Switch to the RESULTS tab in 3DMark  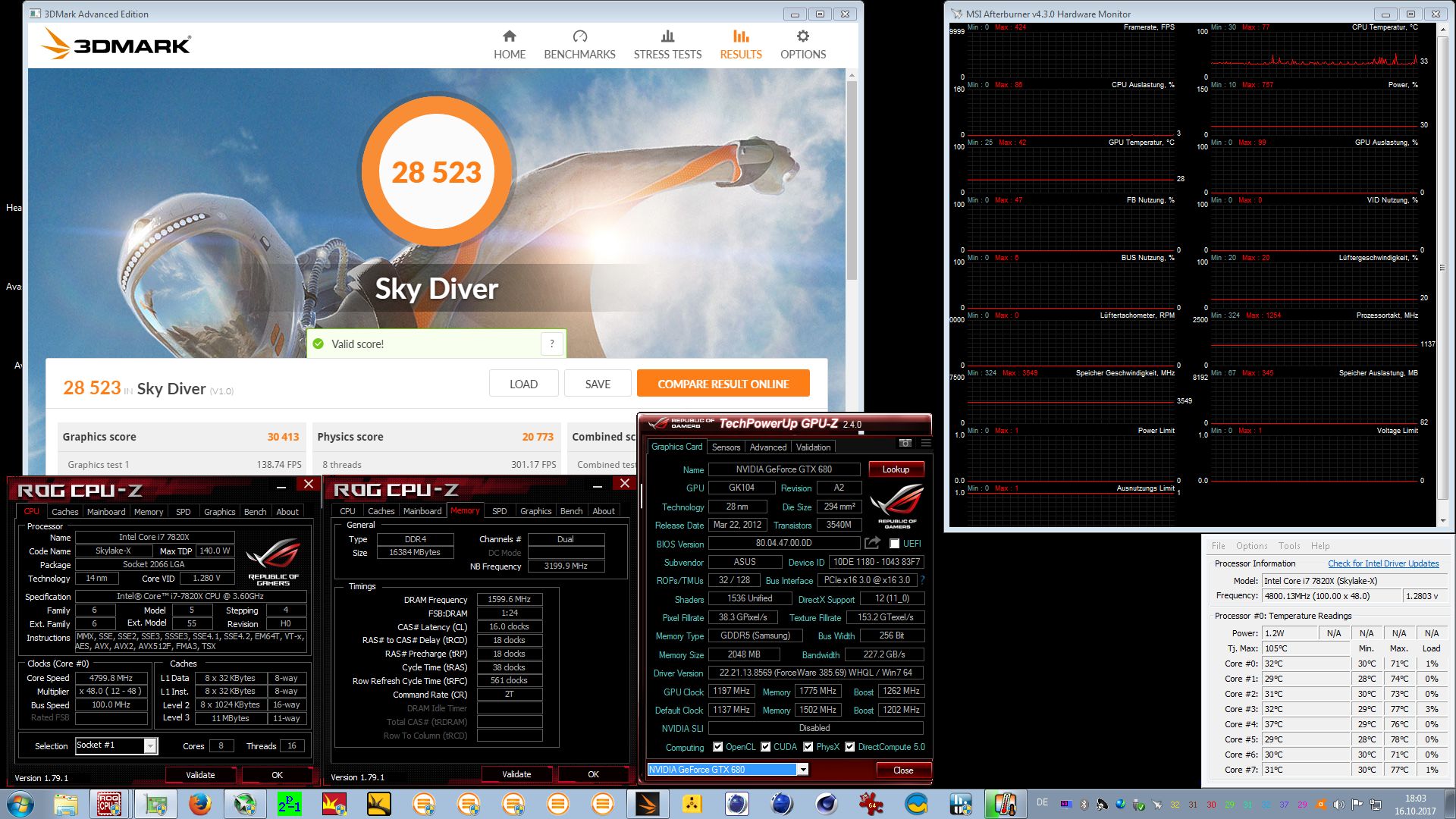(x=741, y=45)
